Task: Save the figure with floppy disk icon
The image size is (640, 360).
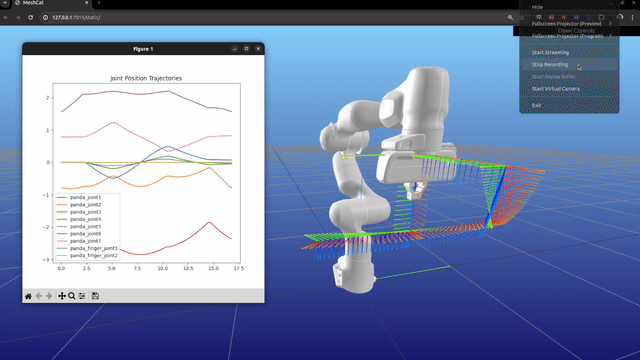Action: (95, 296)
